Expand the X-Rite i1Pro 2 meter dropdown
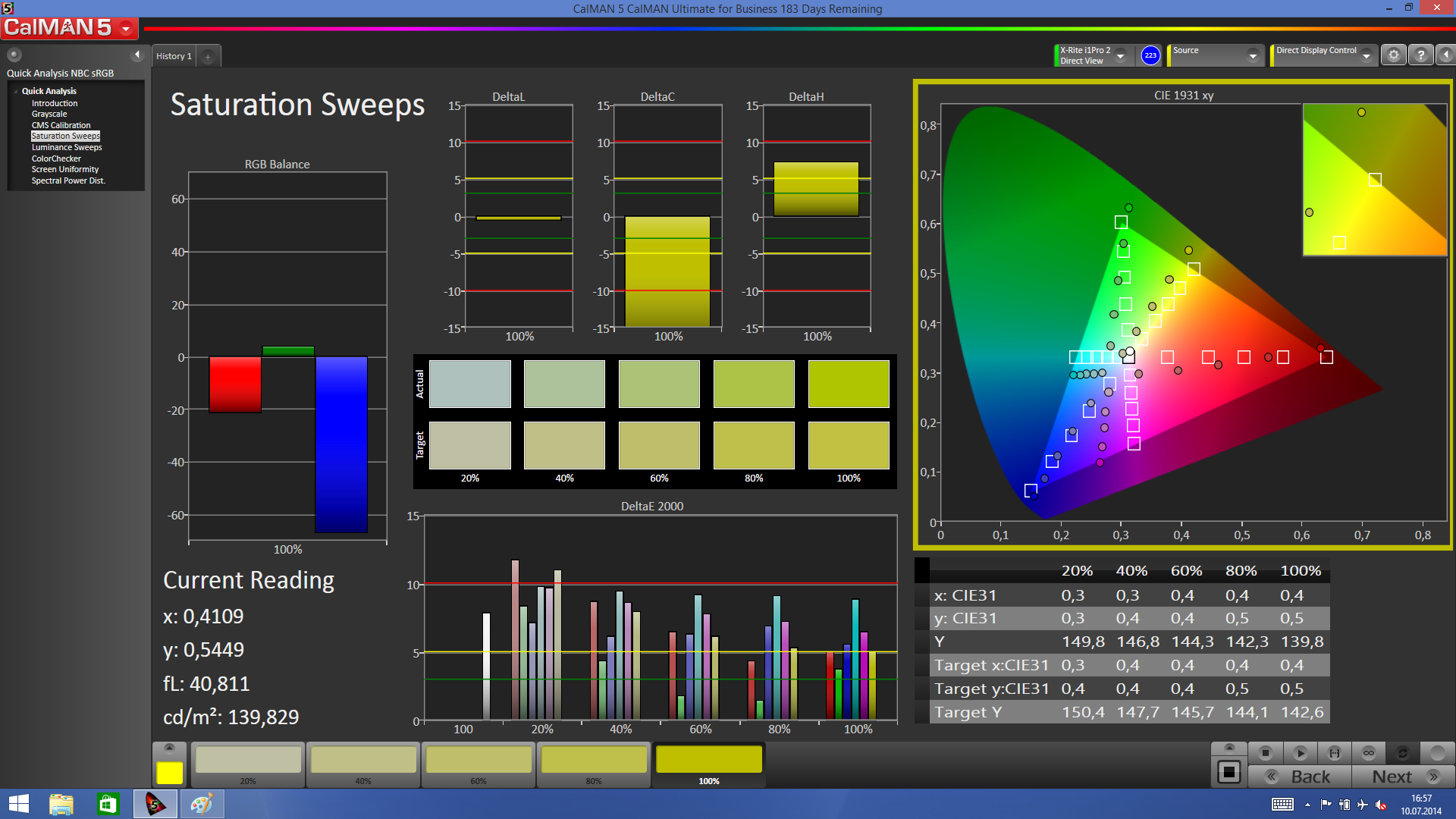Screen dimensions: 1456x819 [x=1120, y=56]
